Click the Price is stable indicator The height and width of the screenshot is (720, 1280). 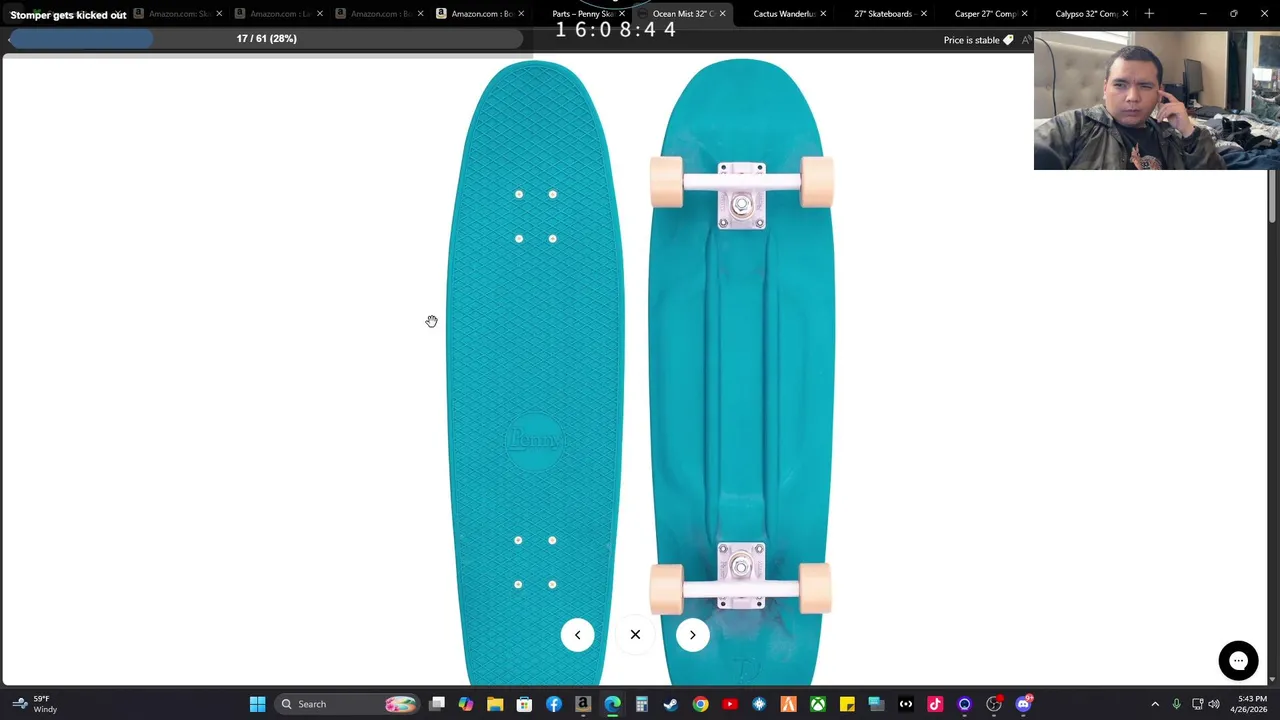point(978,40)
